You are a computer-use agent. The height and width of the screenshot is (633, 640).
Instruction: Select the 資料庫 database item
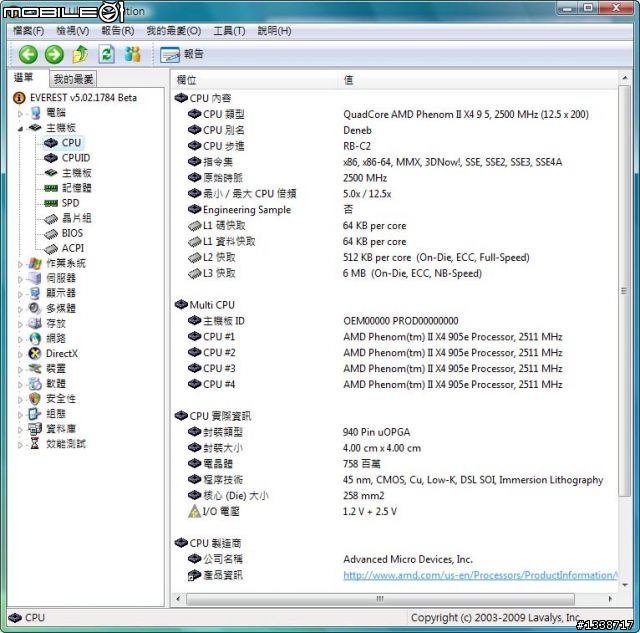[60, 429]
